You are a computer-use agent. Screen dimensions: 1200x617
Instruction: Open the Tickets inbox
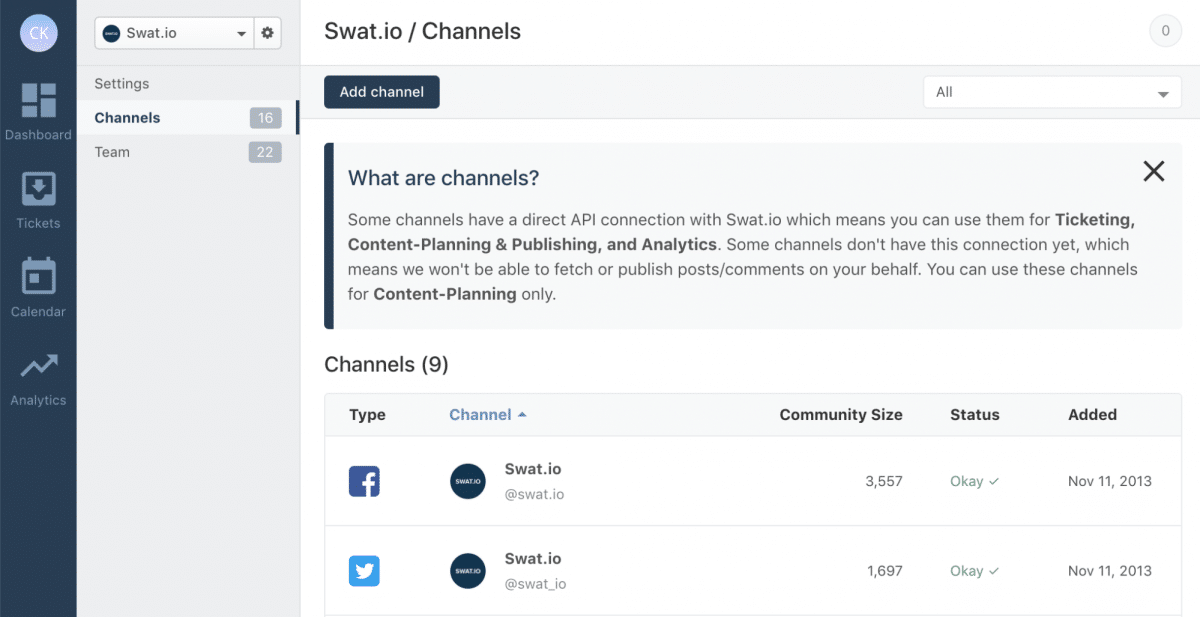pyautogui.click(x=38, y=201)
